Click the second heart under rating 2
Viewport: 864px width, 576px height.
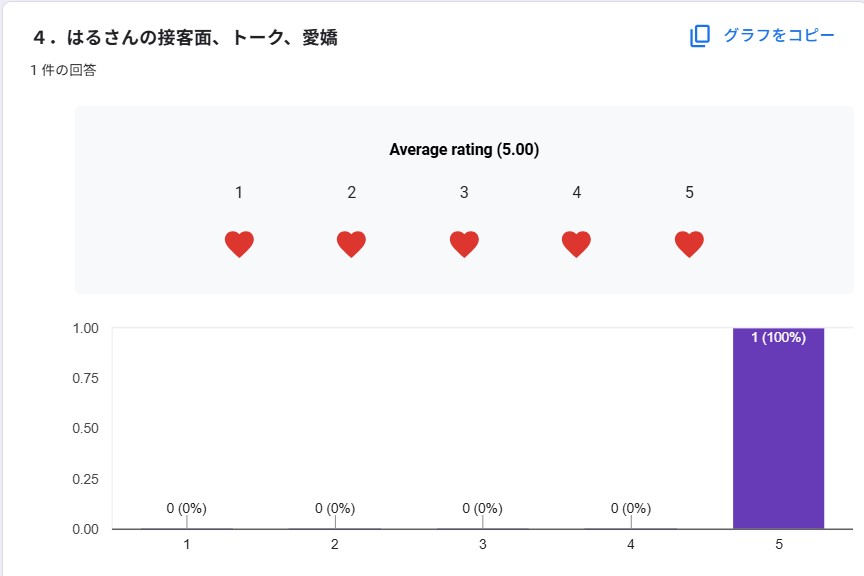[x=351, y=244]
